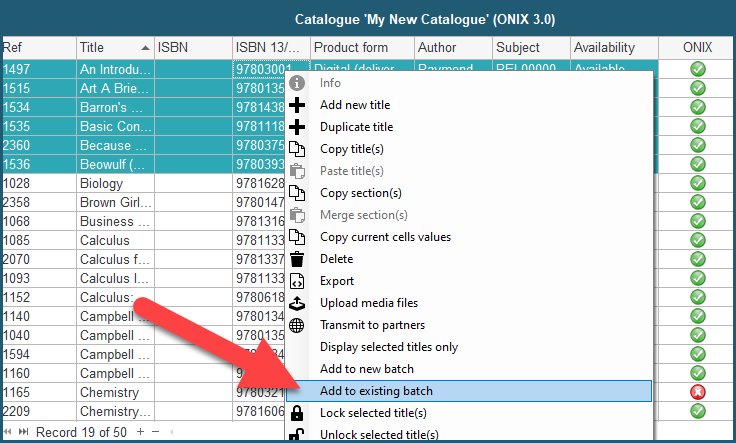The width and height of the screenshot is (736, 443).
Task: Click trash can icon beside Delete
Action: point(297,259)
